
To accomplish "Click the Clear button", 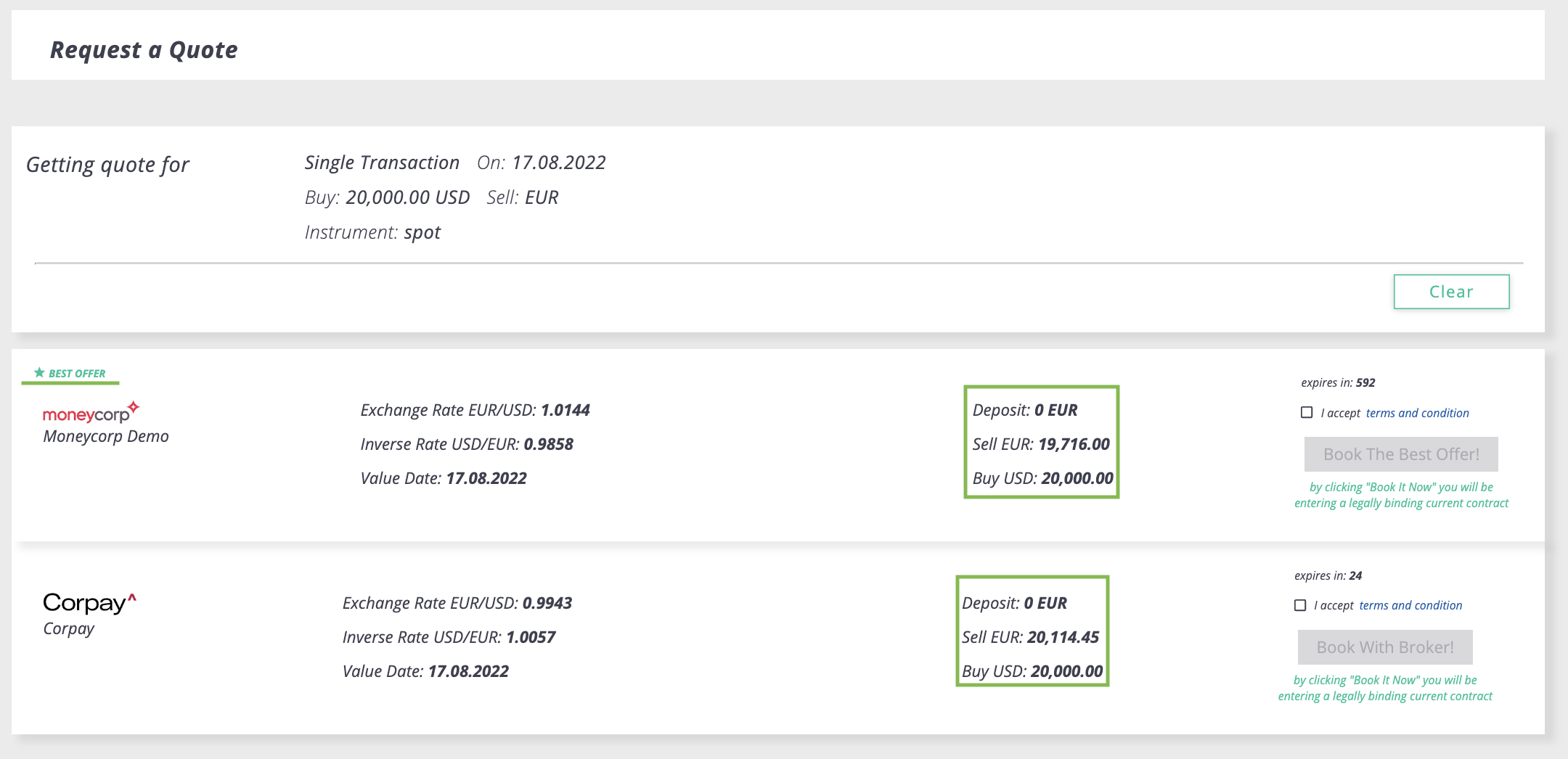I will click(x=1451, y=292).
